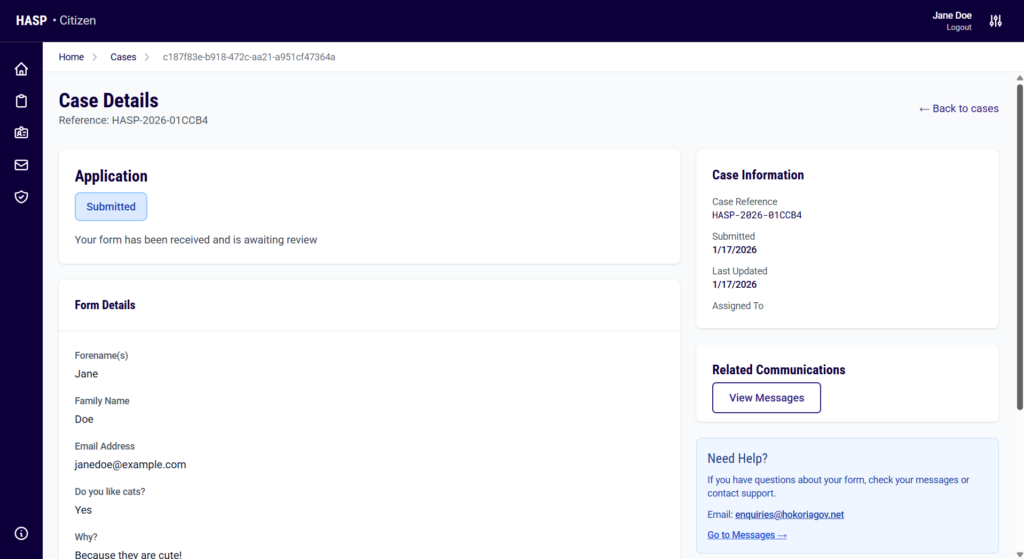This screenshot has height=559, width=1024.
Task: Open the ID card sidebar icon
Action: tap(21, 133)
